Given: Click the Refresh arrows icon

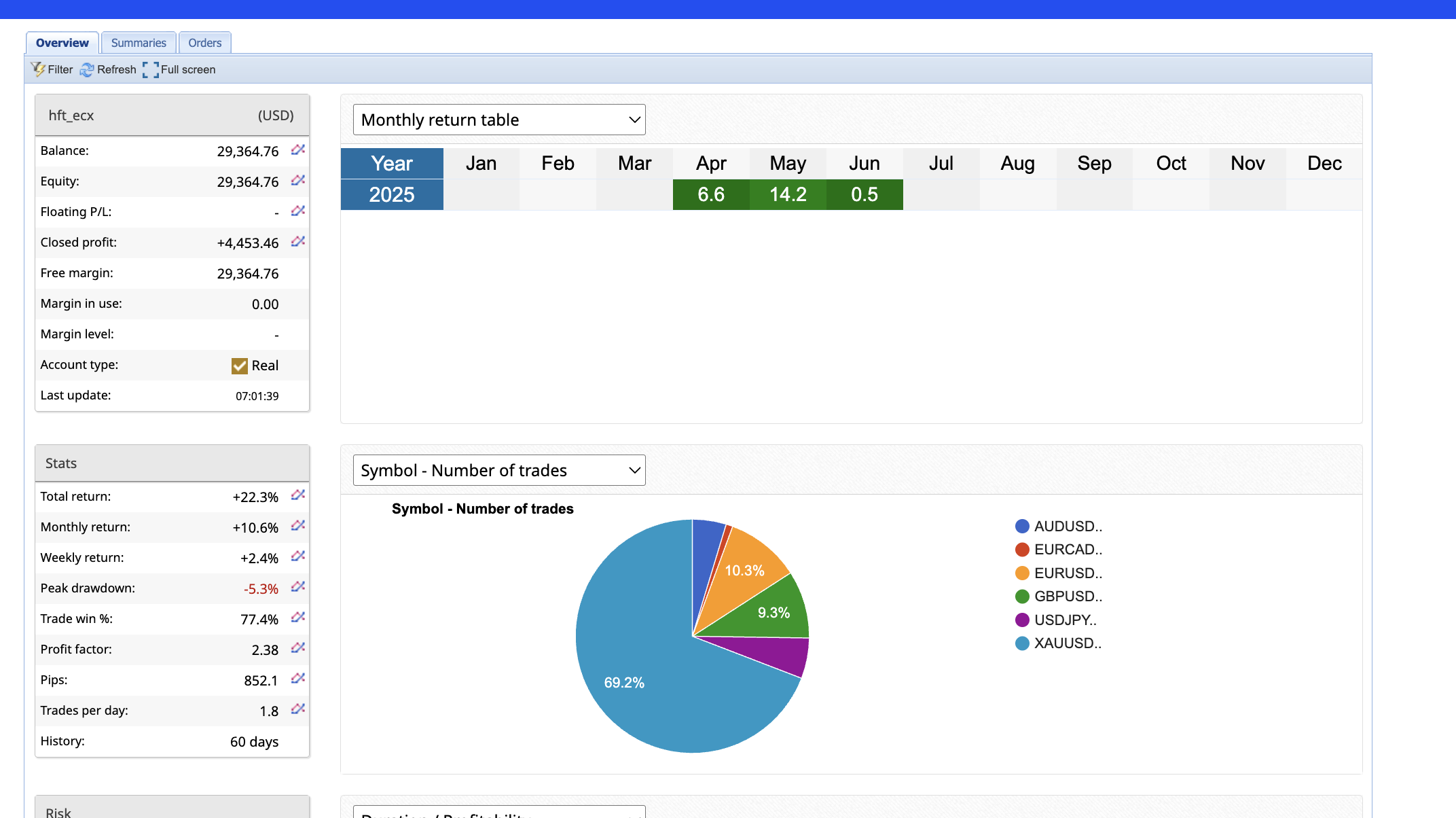Looking at the screenshot, I should point(87,69).
